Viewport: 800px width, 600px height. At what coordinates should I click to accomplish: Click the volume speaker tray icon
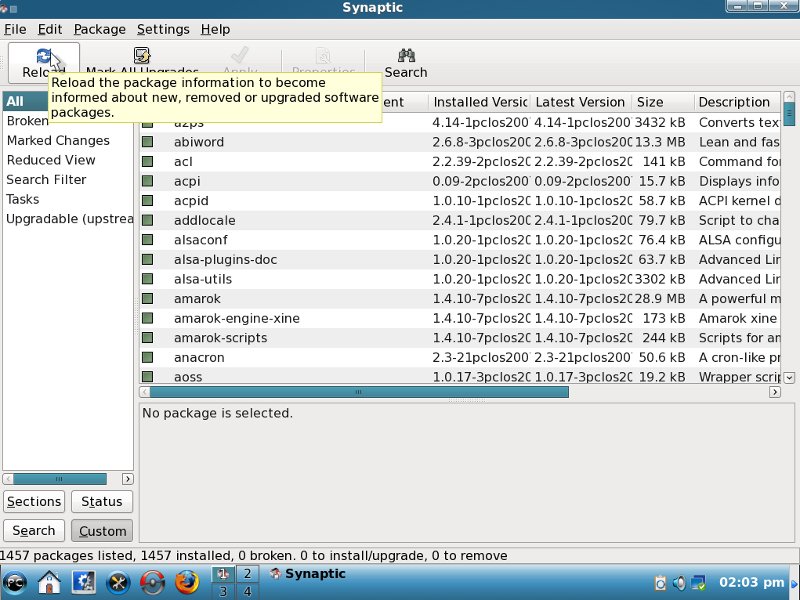click(x=679, y=582)
